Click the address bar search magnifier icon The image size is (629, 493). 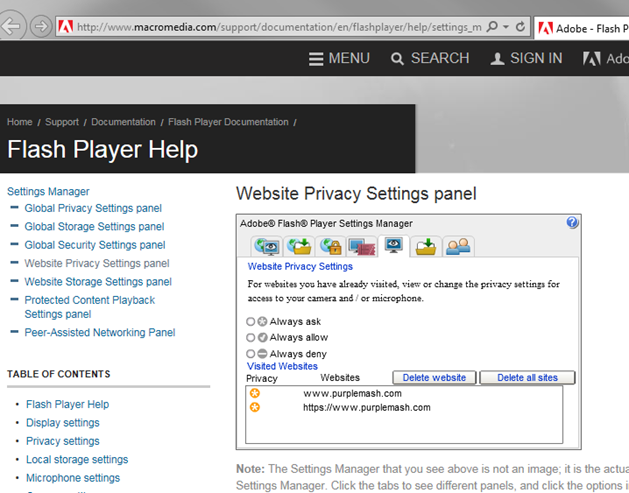pos(492,27)
